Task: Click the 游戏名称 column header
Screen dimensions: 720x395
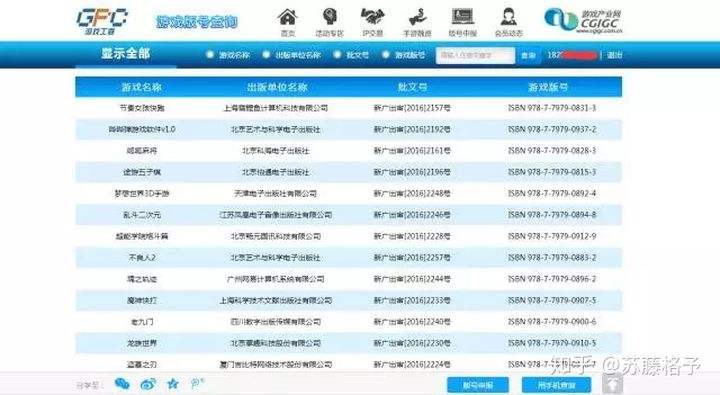Action: (141, 87)
